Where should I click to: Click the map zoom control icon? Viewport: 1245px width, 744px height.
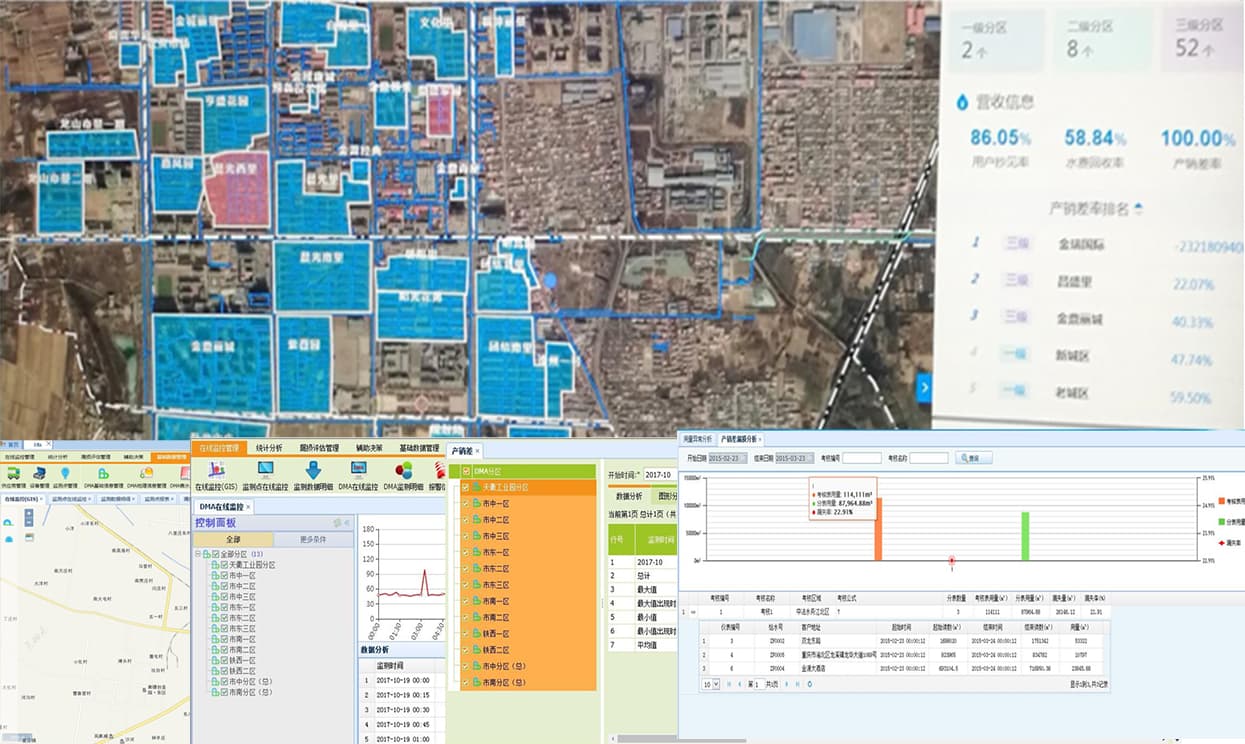[28, 517]
